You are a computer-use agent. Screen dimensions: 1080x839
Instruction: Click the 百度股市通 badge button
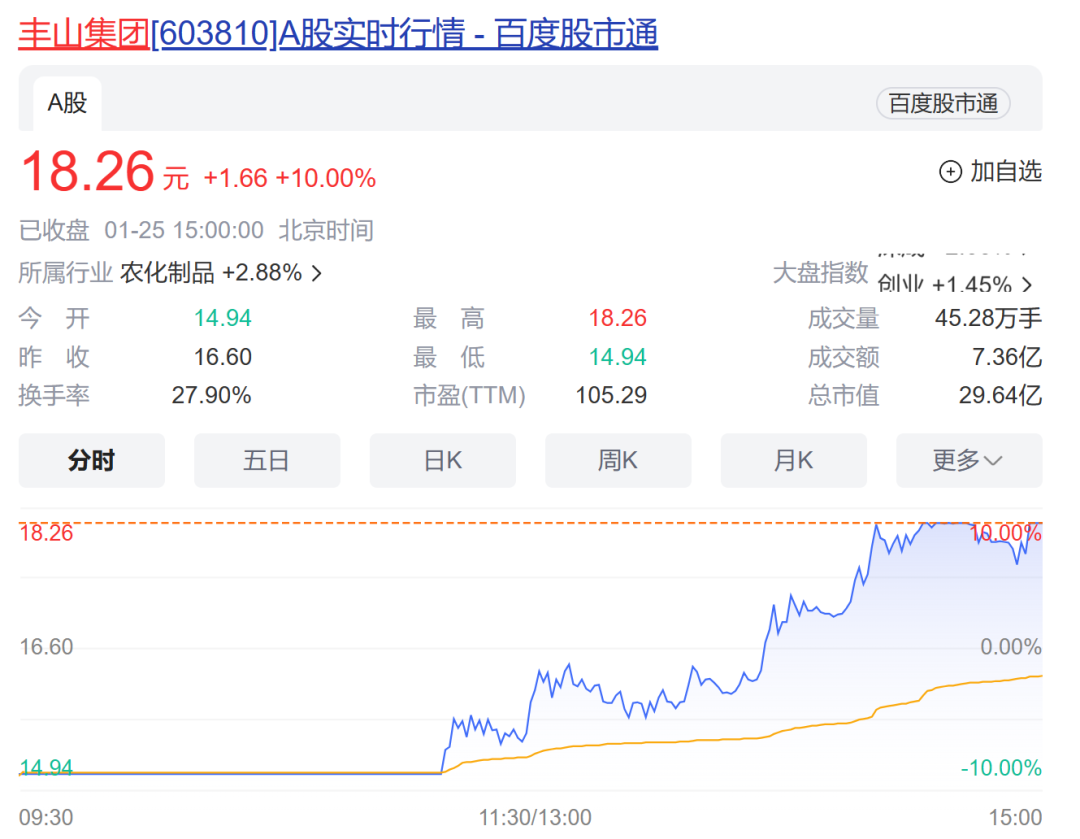pos(943,103)
